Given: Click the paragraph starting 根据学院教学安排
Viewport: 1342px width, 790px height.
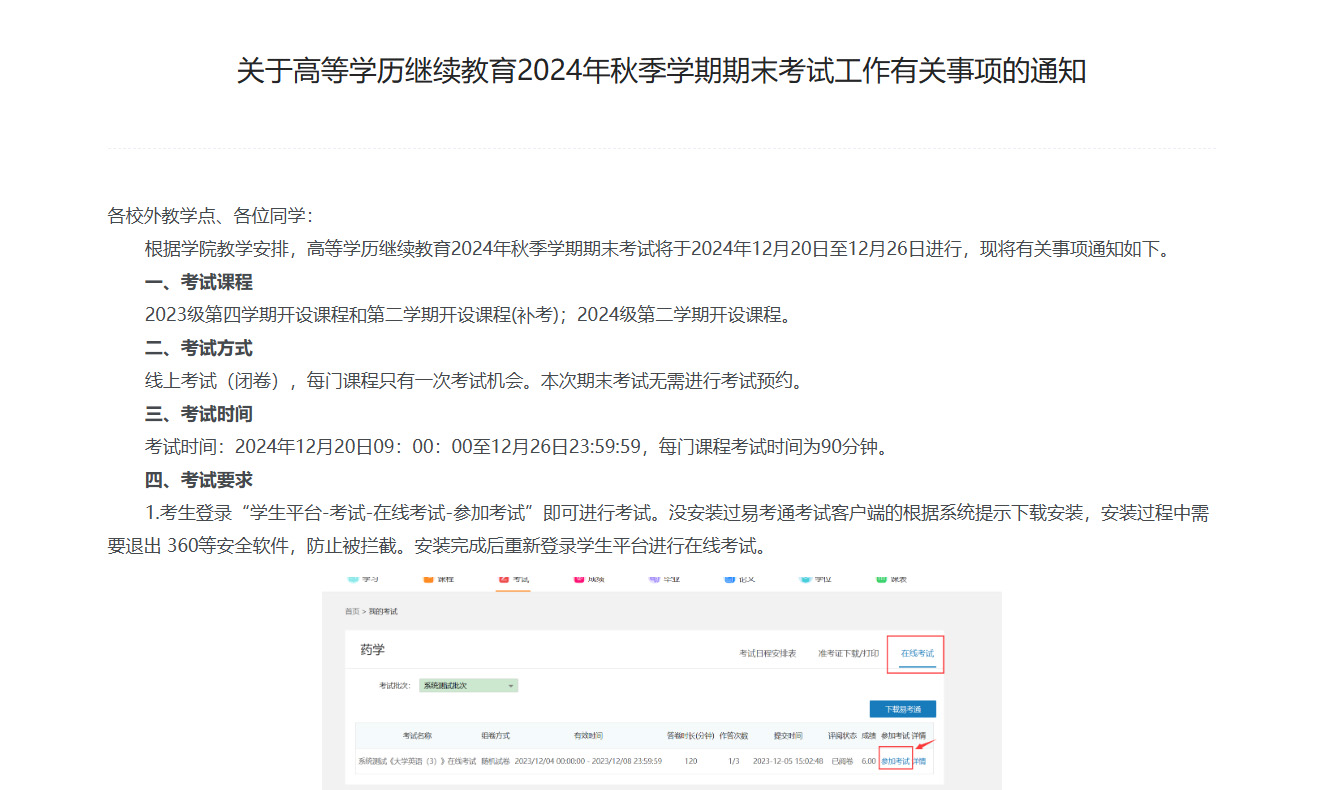Looking at the screenshot, I should coord(657,249).
